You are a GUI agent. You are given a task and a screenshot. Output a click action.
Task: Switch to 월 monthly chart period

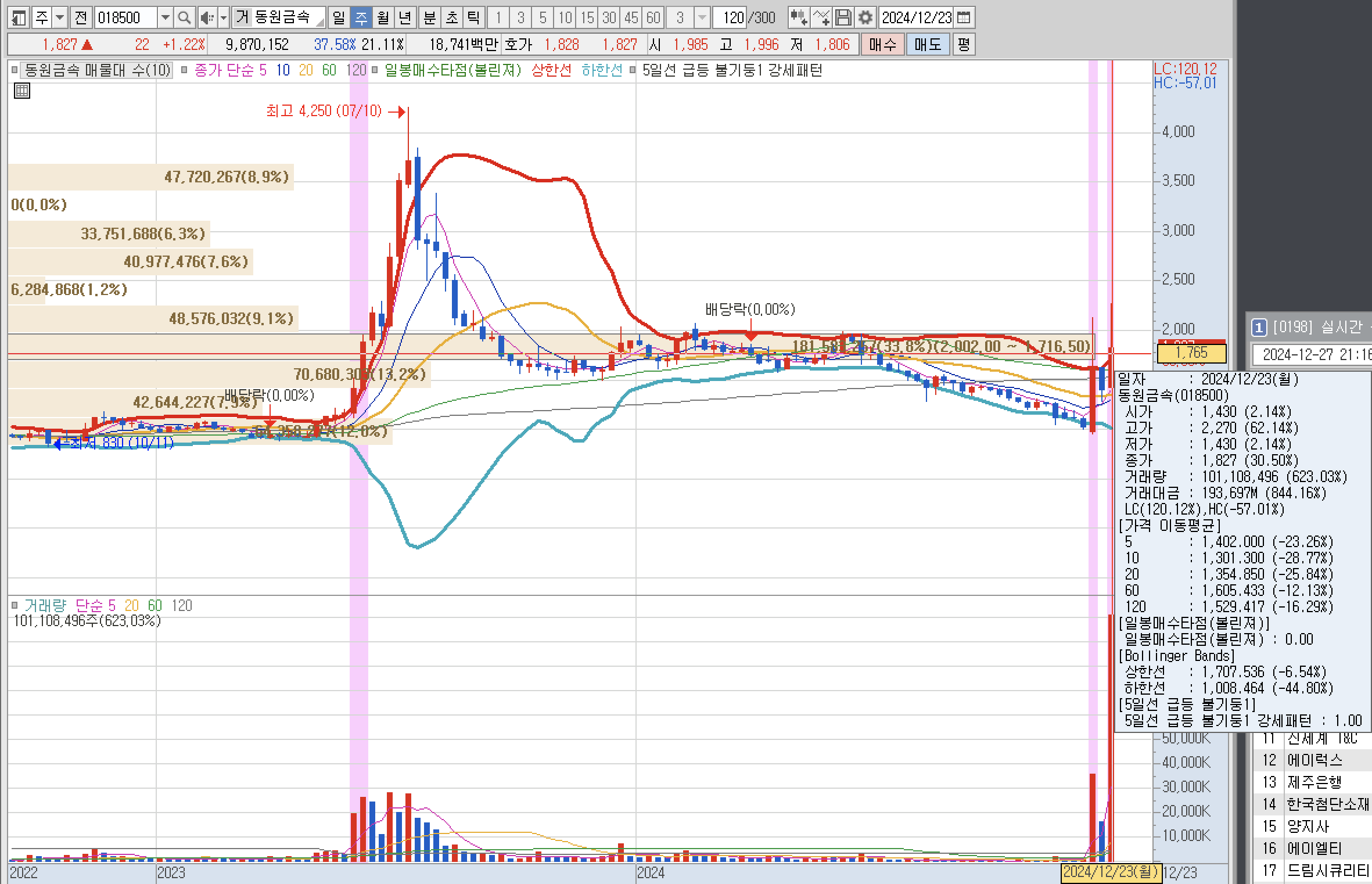pos(383,18)
